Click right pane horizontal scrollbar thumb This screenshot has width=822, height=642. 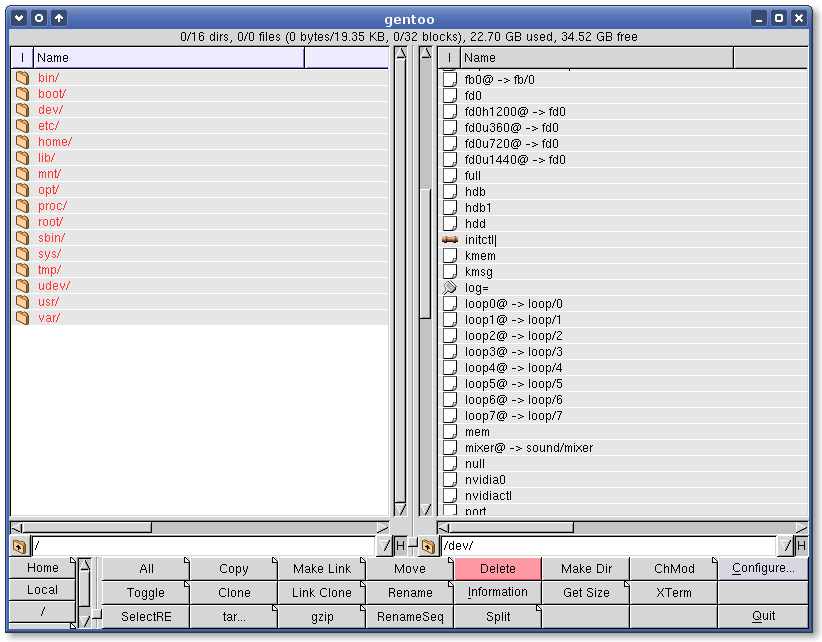(511, 527)
